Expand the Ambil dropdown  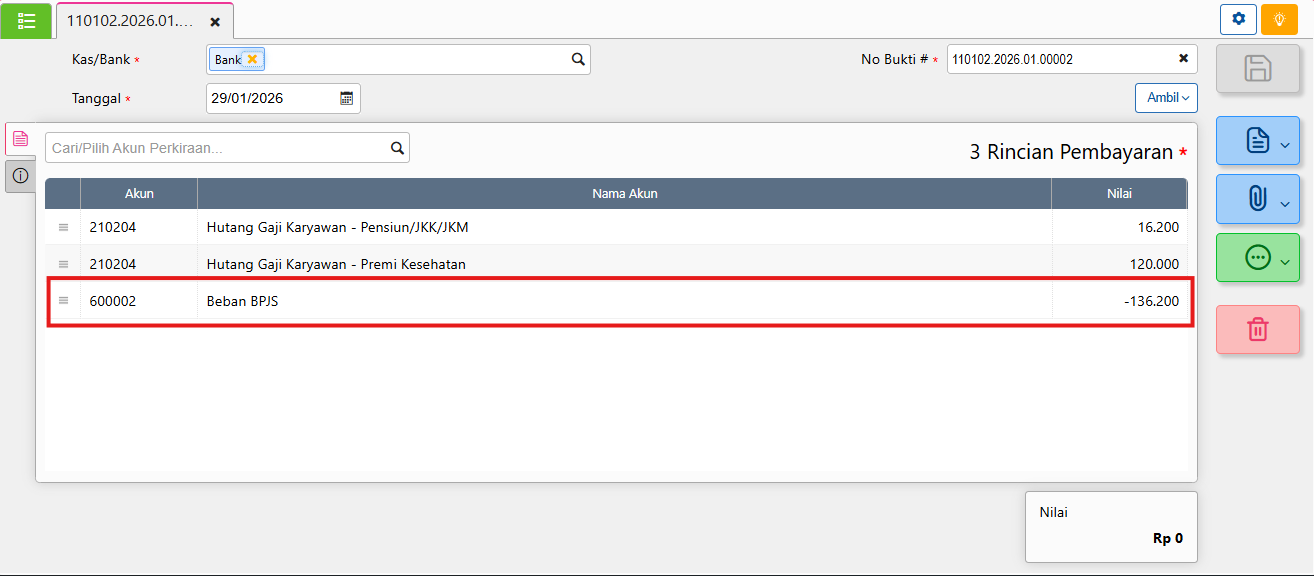point(1166,98)
